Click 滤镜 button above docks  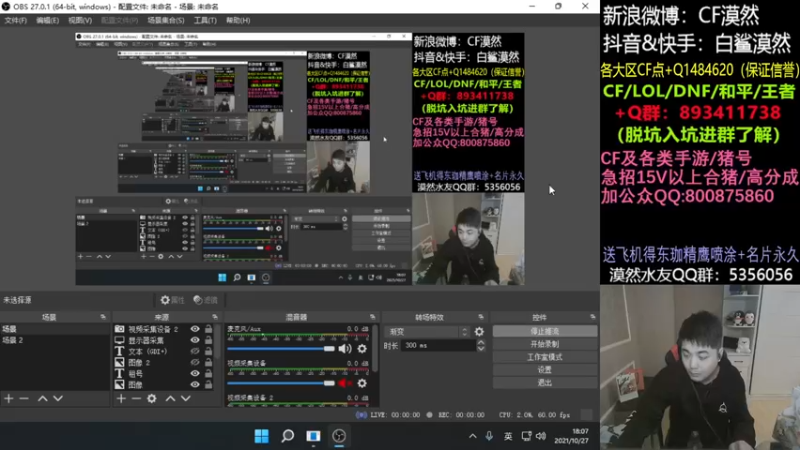[206, 300]
